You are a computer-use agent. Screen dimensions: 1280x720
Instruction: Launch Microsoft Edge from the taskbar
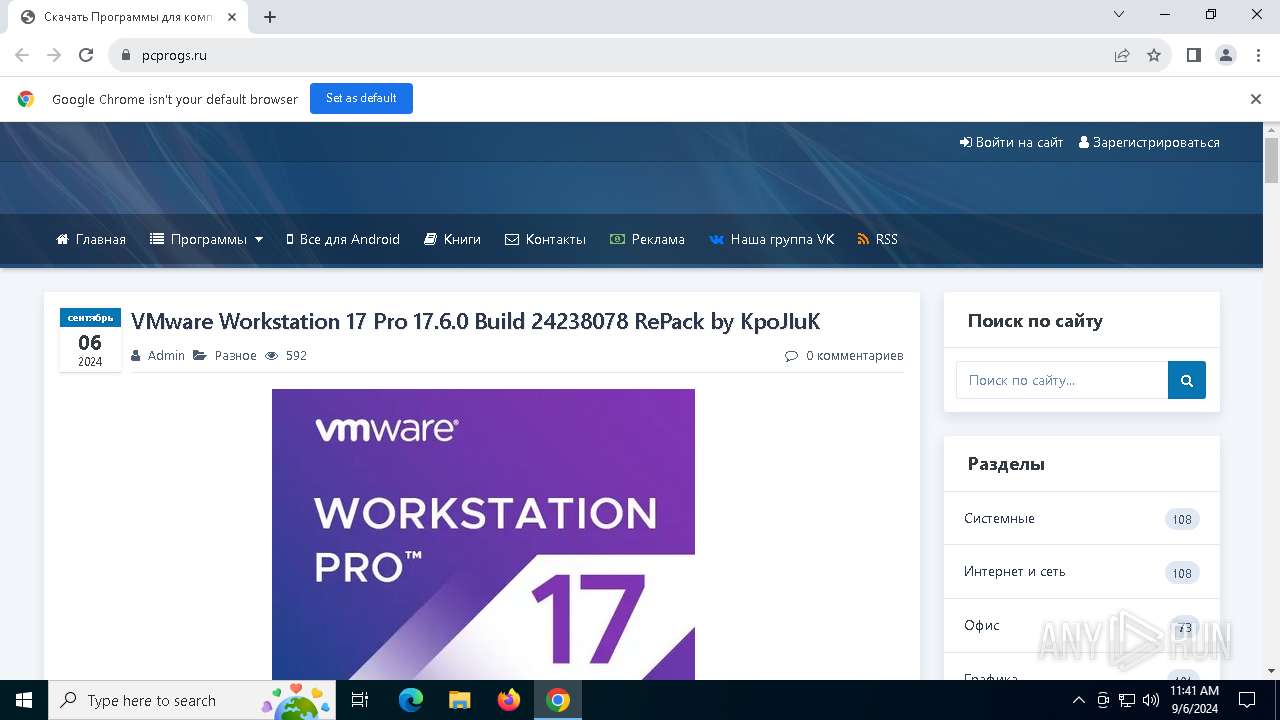[411, 700]
